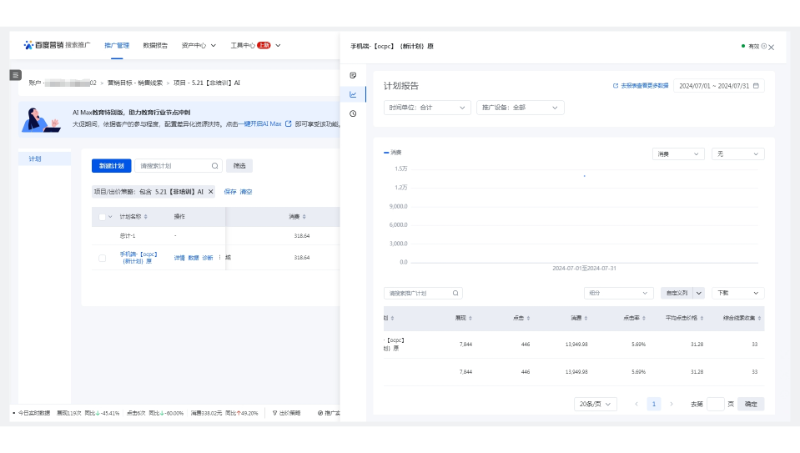Focus the jump-to-page number input

coord(715,404)
